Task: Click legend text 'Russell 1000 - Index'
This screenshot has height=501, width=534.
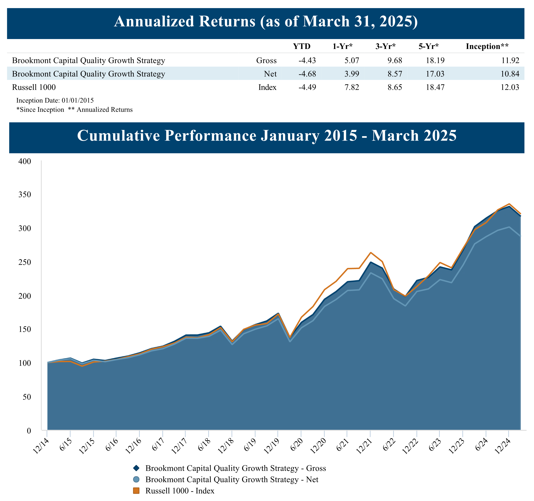Action: coord(180,491)
